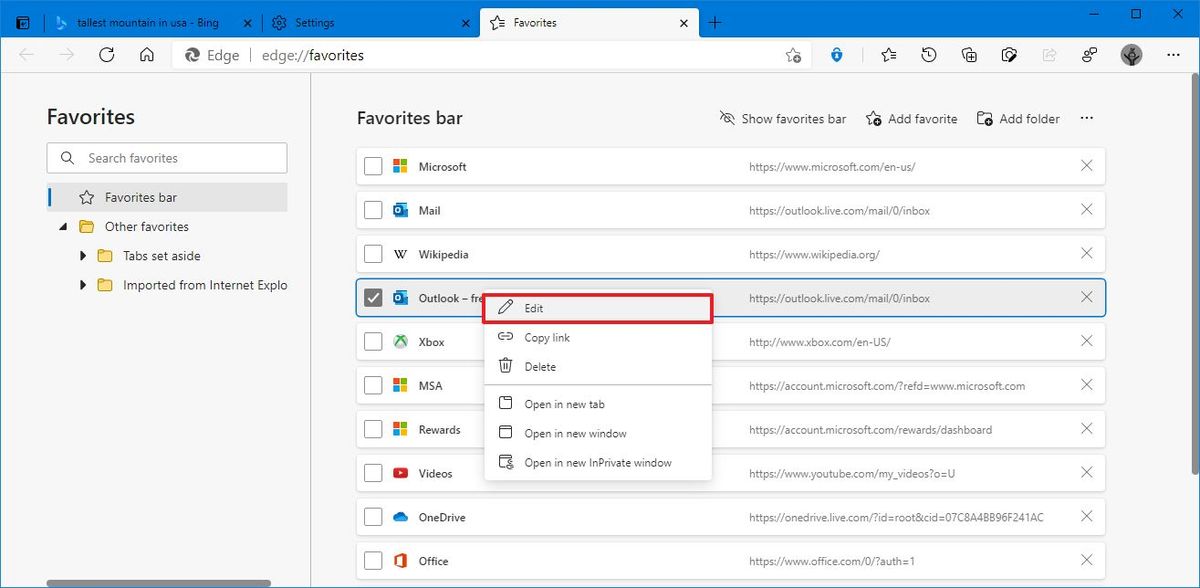The height and width of the screenshot is (588, 1200).
Task: Check the Wikipedia favorite checkbox
Action: 373,254
